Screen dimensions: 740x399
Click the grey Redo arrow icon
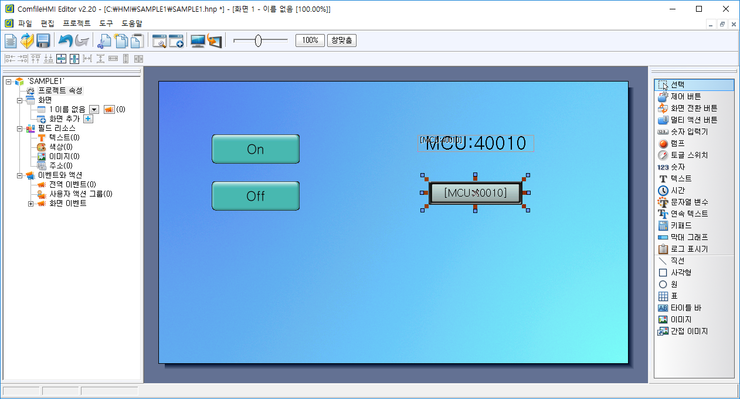coord(82,41)
